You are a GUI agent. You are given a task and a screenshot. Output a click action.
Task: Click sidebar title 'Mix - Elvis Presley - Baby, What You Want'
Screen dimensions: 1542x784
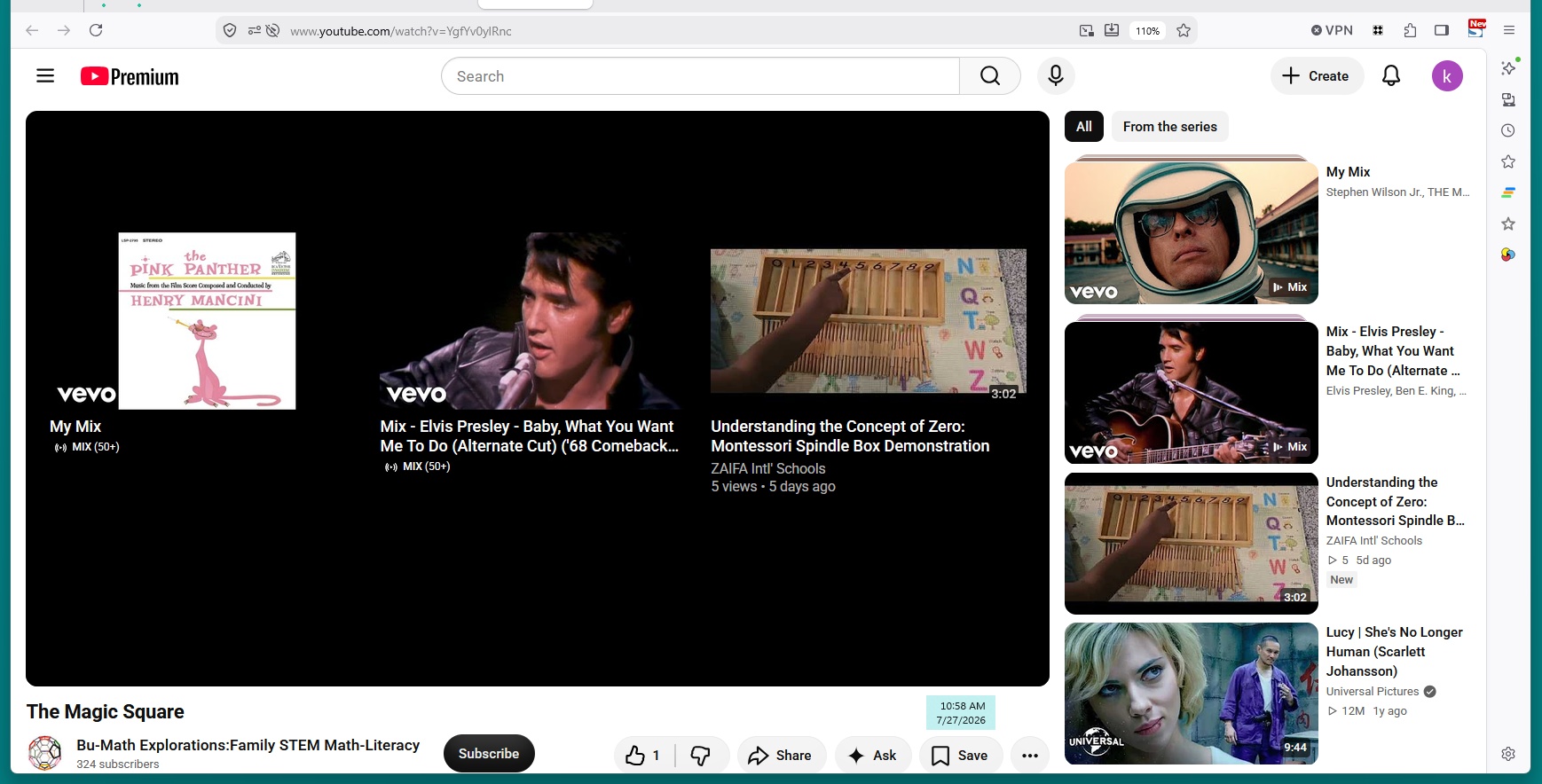[1393, 351]
